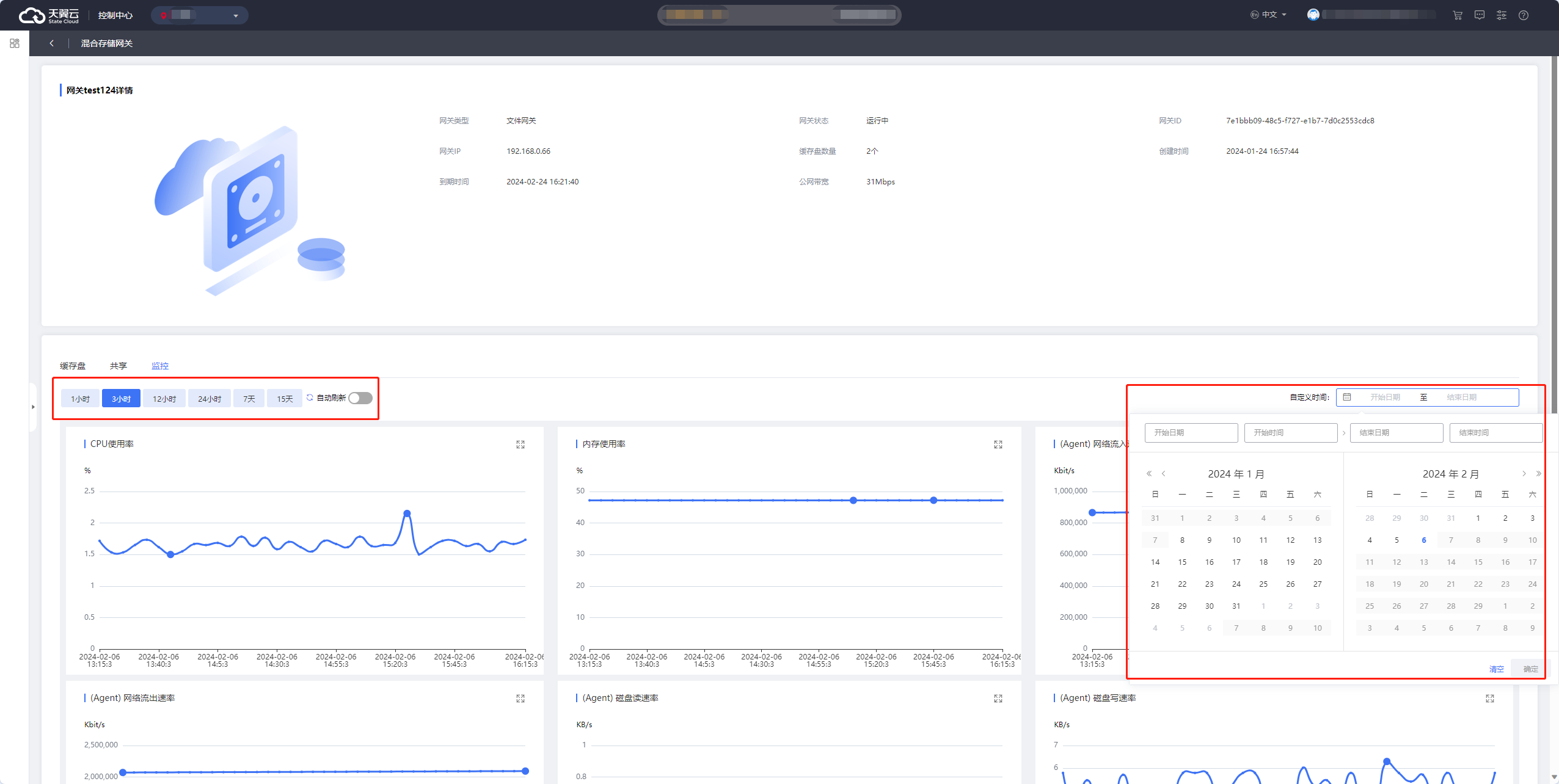Expand the CPU使用率 chart fullscreen
Viewport: 1559px width, 784px height.
520,445
